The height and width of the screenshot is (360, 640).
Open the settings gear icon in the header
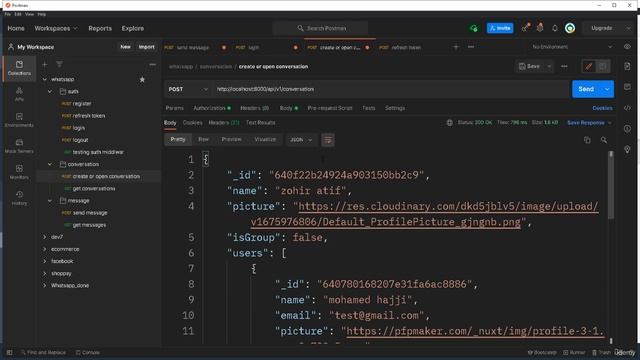(540, 28)
